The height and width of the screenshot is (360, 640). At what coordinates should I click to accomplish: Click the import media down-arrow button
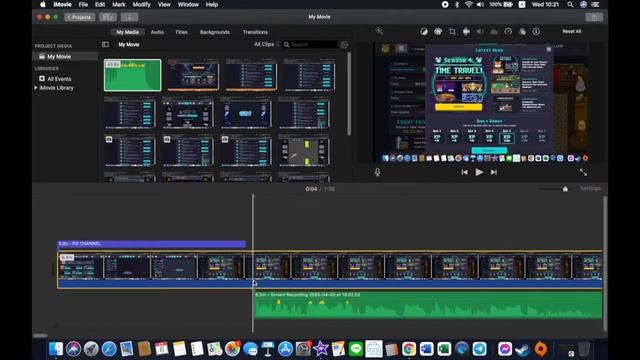[x=129, y=17]
